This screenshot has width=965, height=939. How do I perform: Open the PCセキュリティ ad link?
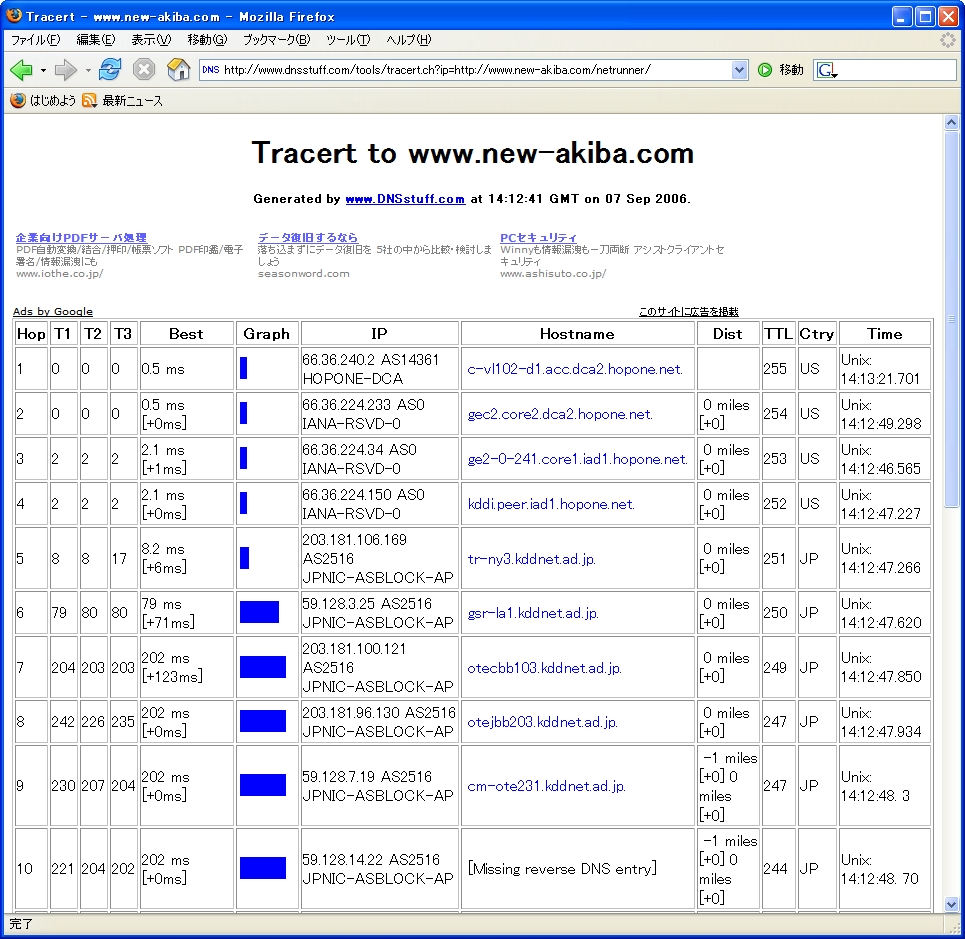click(x=539, y=238)
